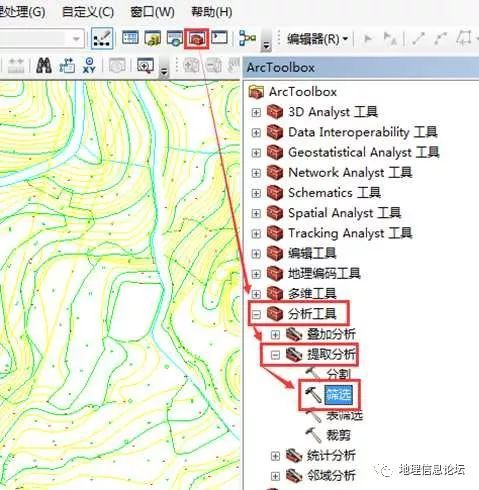Expand the 统计分析 toolset node

tap(275, 456)
